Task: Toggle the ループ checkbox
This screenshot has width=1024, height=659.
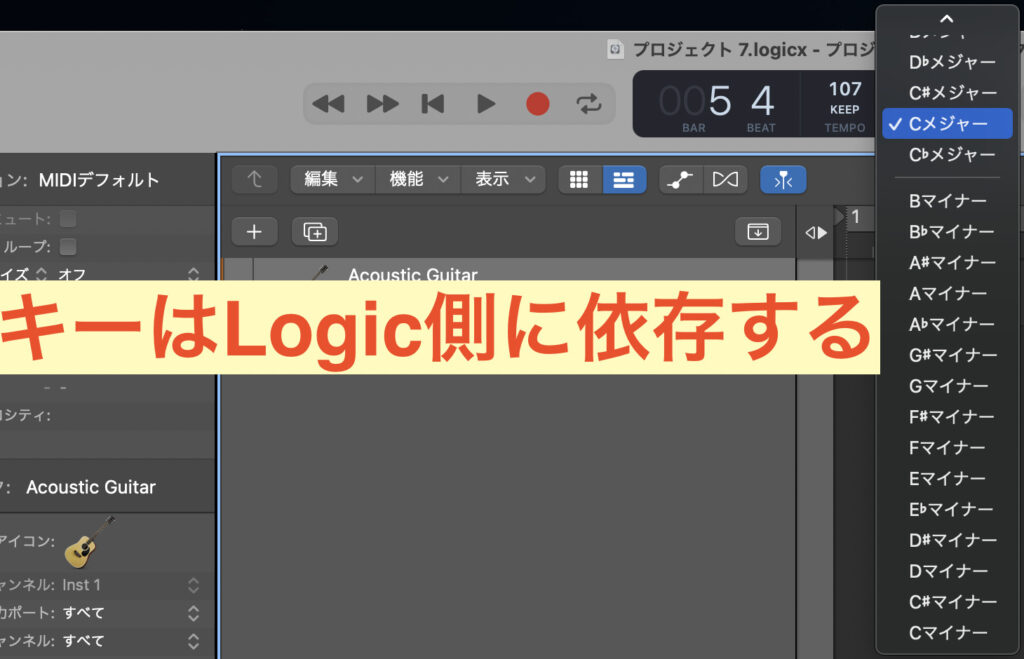Action: click(68, 246)
